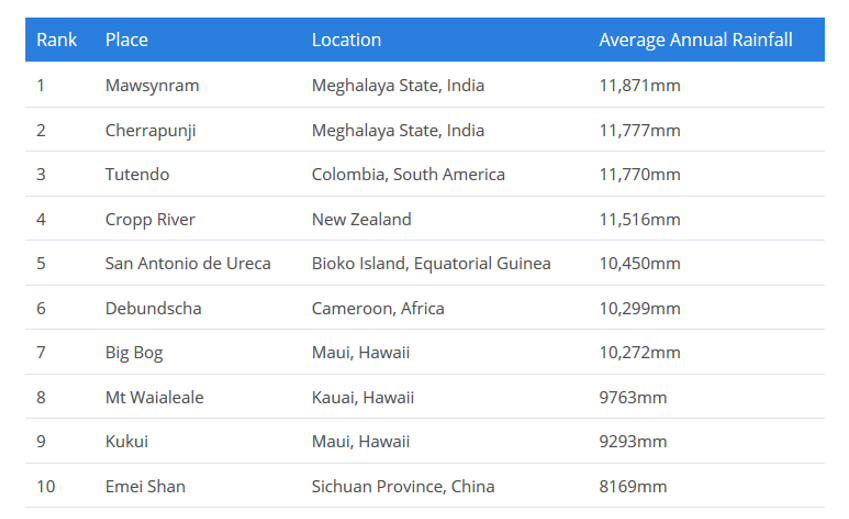Viewport: 849px width, 519px height.
Task: Click the Debundscha place name
Action: coord(153,308)
